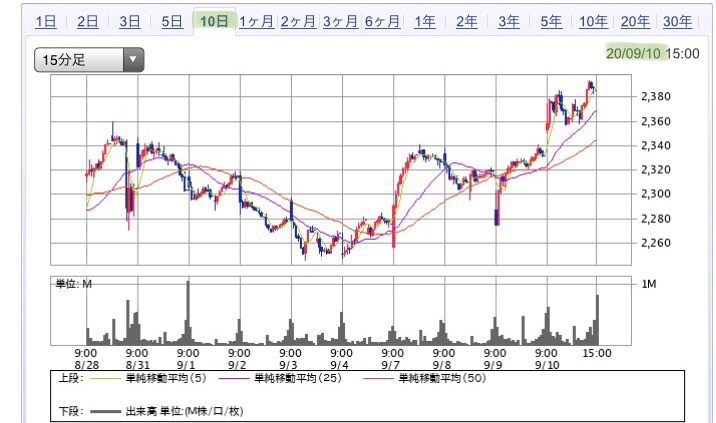Viewport: 716px width, 423px height.
Task: Click the 9/9 opening candlestick low
Action: point(497,217)
